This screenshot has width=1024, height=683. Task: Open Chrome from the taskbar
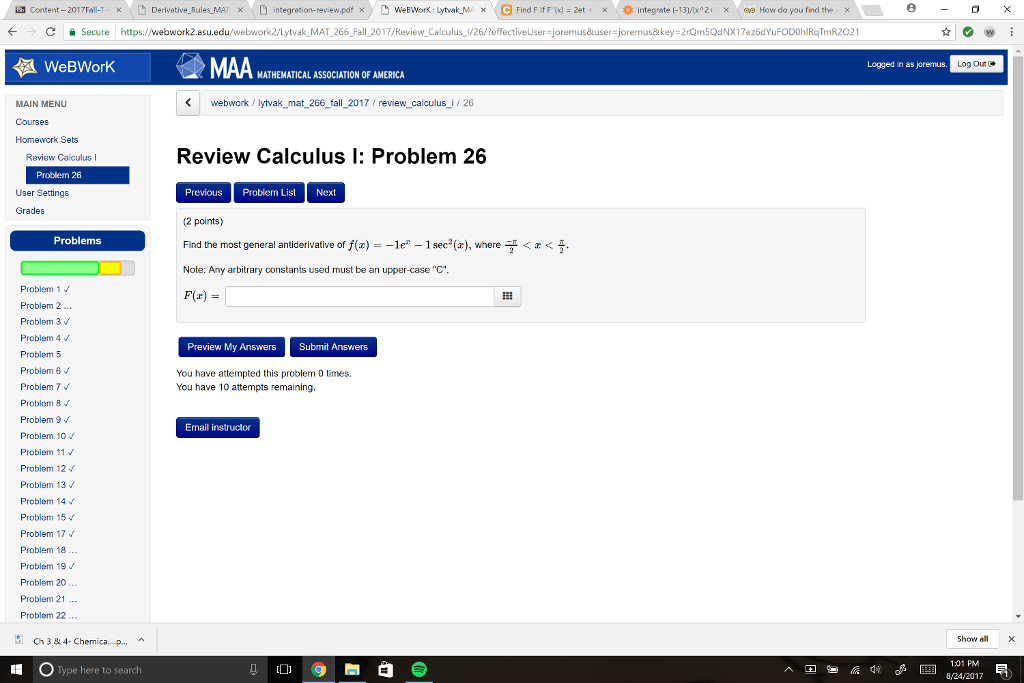tap(319, 669)
